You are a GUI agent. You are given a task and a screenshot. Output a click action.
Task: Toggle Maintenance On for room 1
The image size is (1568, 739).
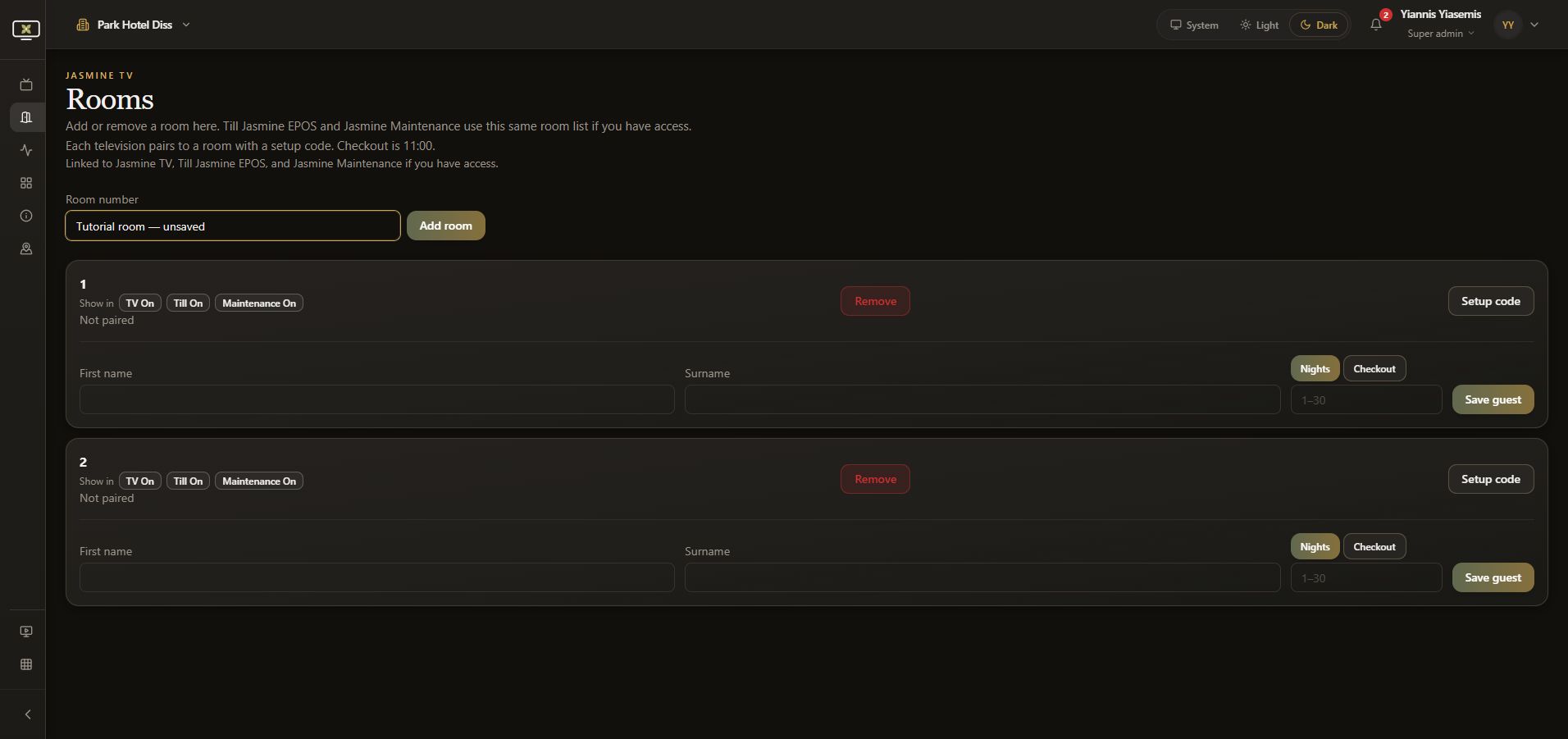(x=259, y=303)
